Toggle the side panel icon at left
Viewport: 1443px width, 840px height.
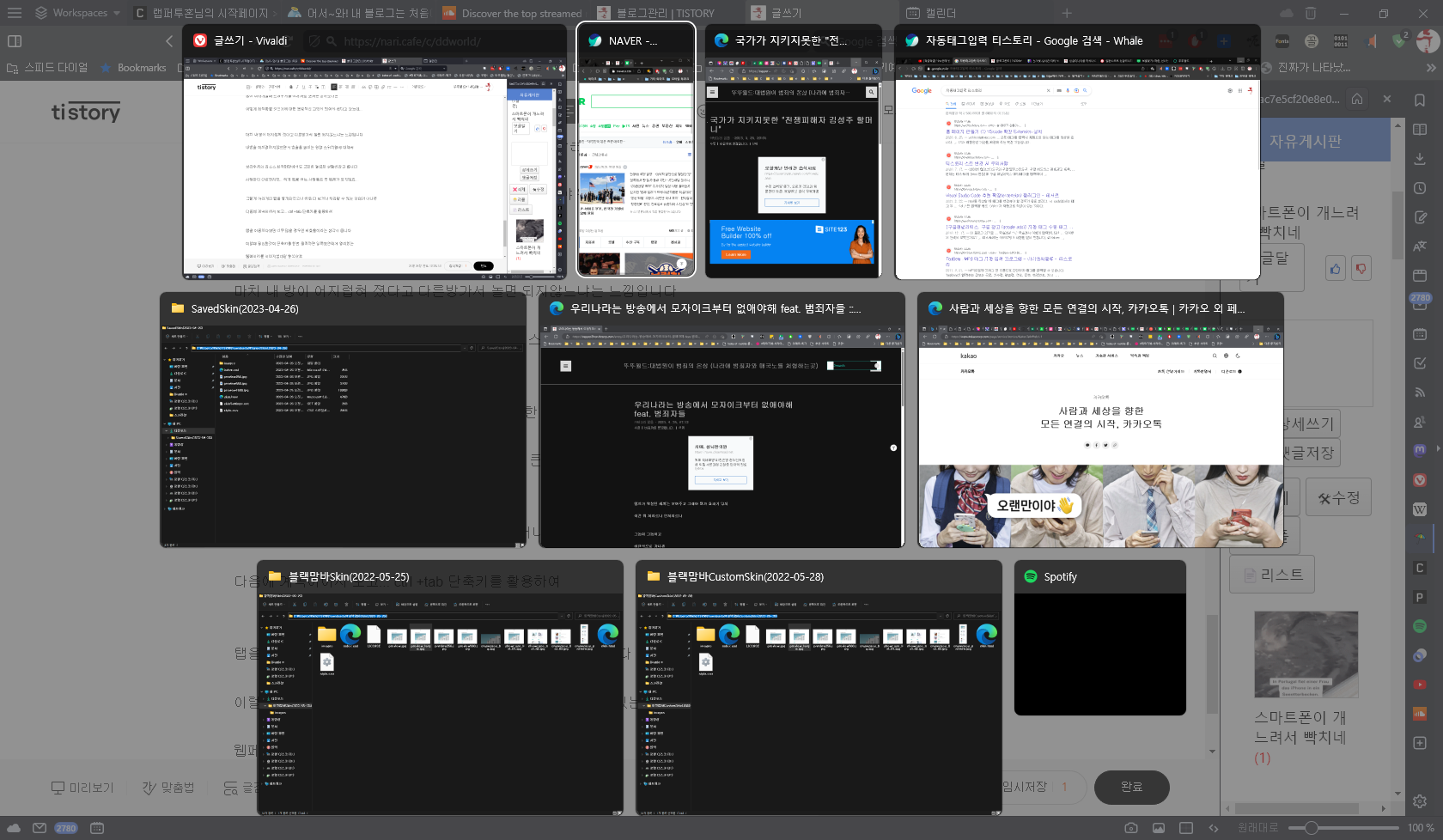click(x=14, y=40)
